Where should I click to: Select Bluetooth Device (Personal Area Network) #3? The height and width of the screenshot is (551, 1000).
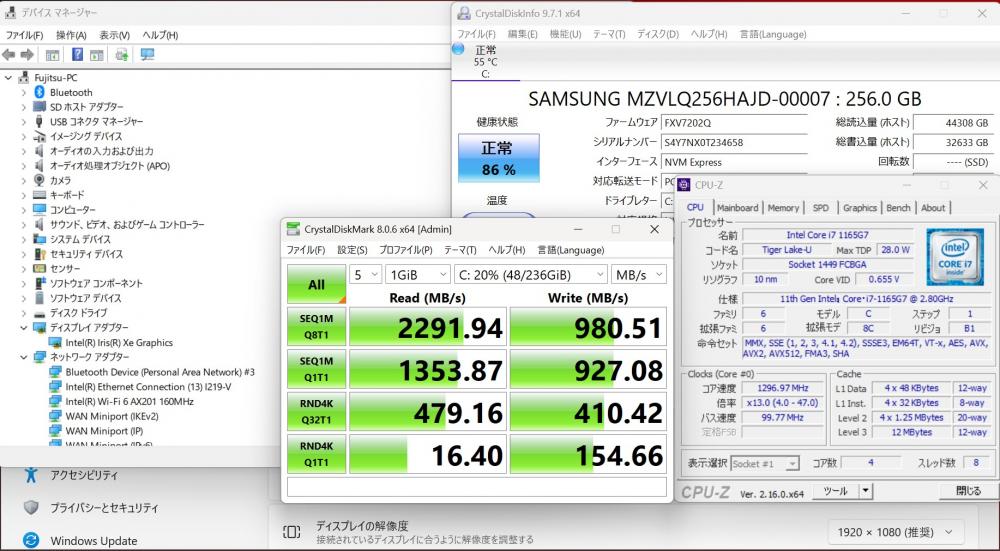[x=159, y=372]
